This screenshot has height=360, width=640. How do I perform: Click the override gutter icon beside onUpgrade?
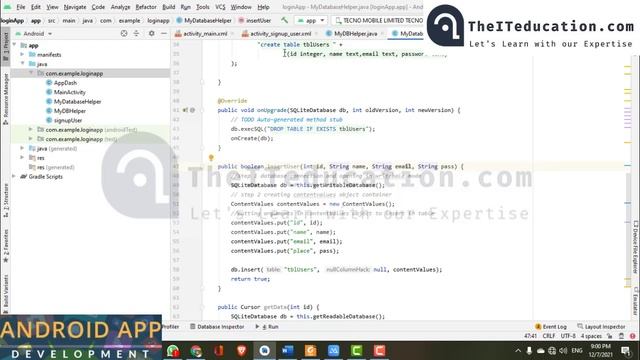click(185, 110)
